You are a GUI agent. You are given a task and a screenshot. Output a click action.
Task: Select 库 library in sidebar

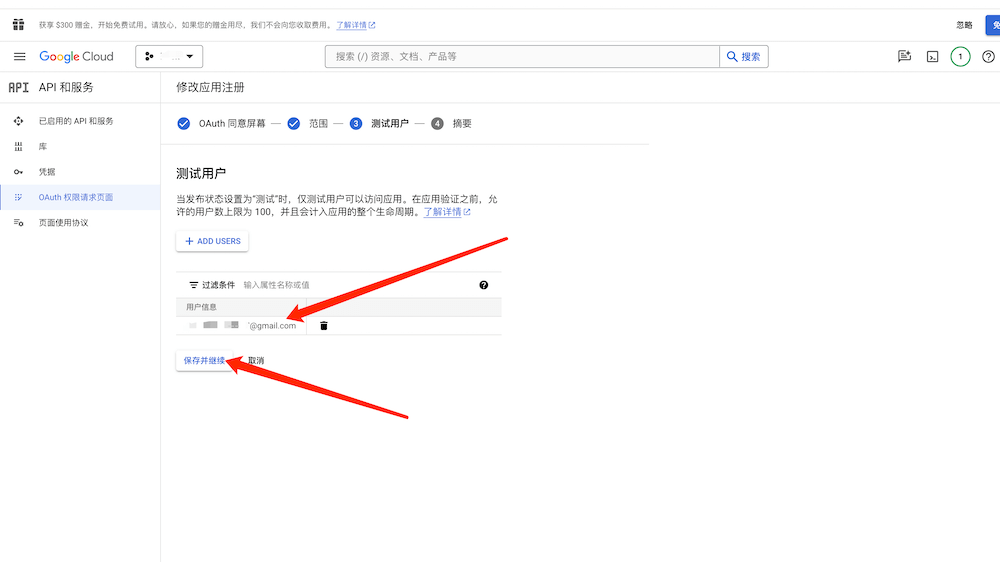pyautogui.click(x=43, y=146)
